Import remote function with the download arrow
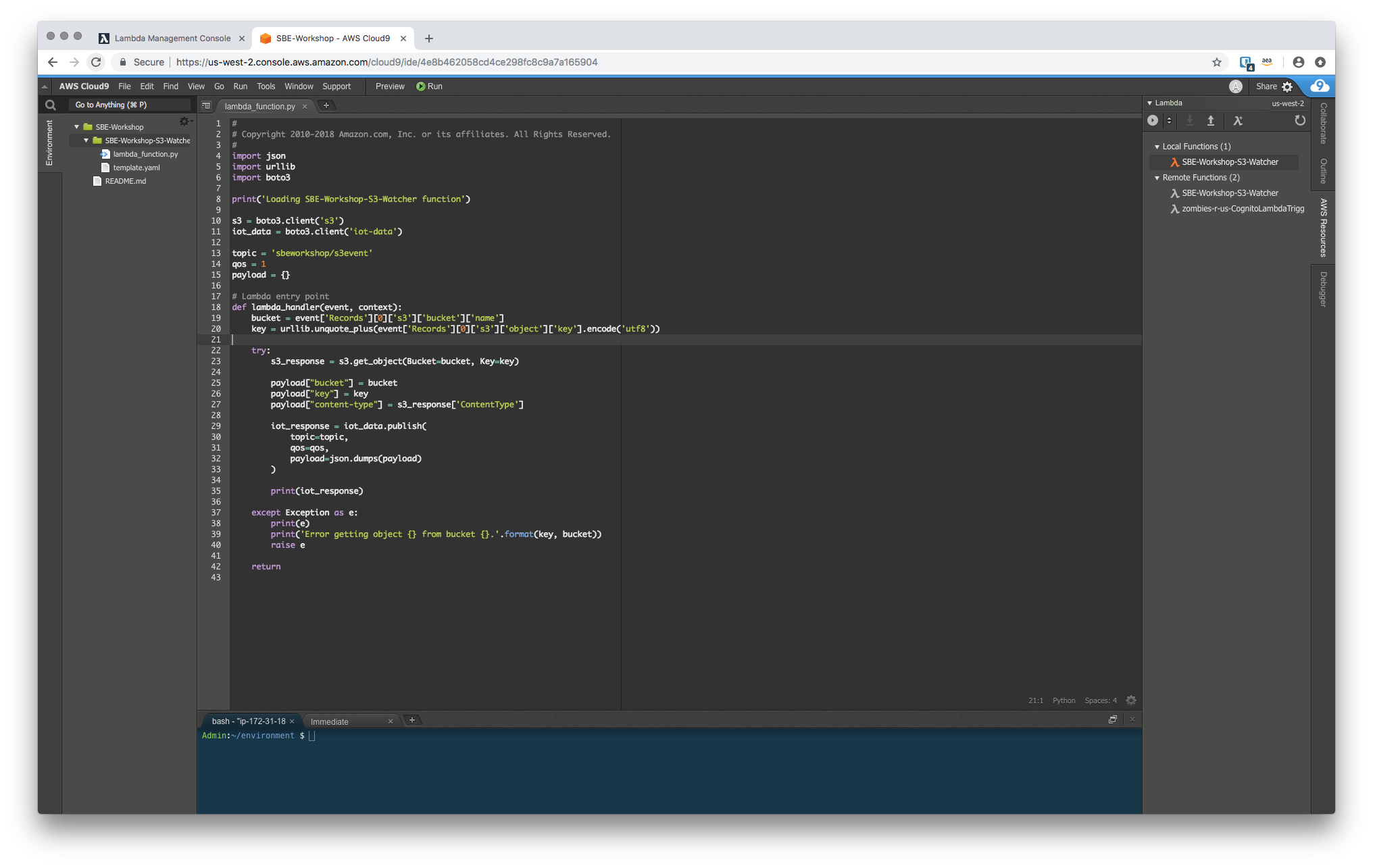1373x868 pixels. [1190, 120]
